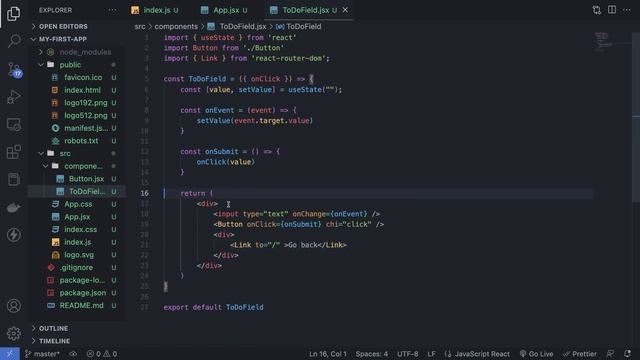This screenshot has height=360, width=640.
Task: Click the components breadcrumb
Action: pyautogui.click(x=176, y=27)
